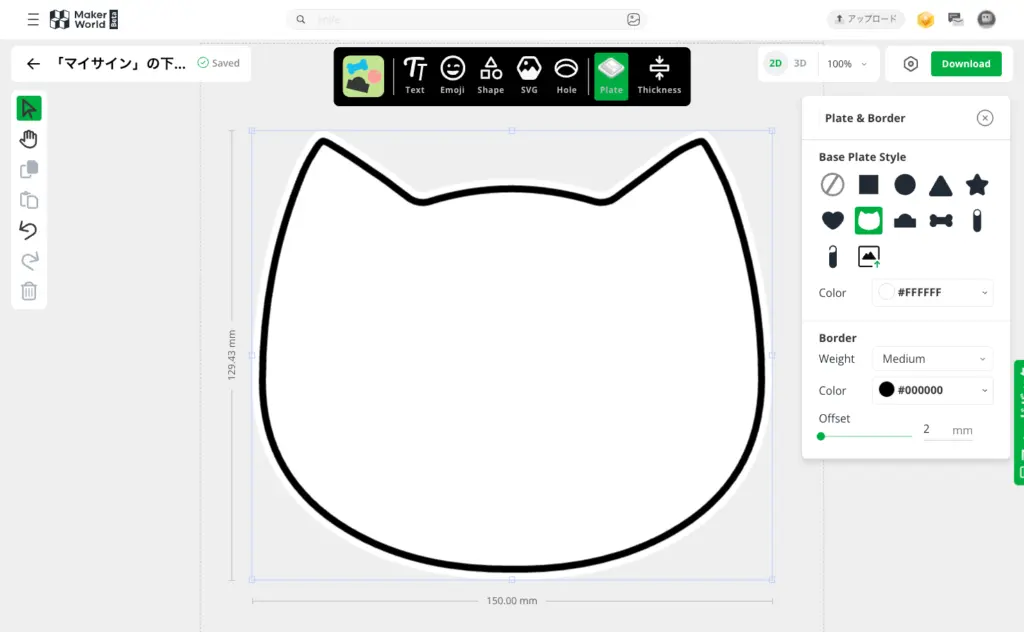The height and width of the screenshot is (632, 1024).
Task: Open the border Color #000000 dropdown
Action: [x=933, y=390]
